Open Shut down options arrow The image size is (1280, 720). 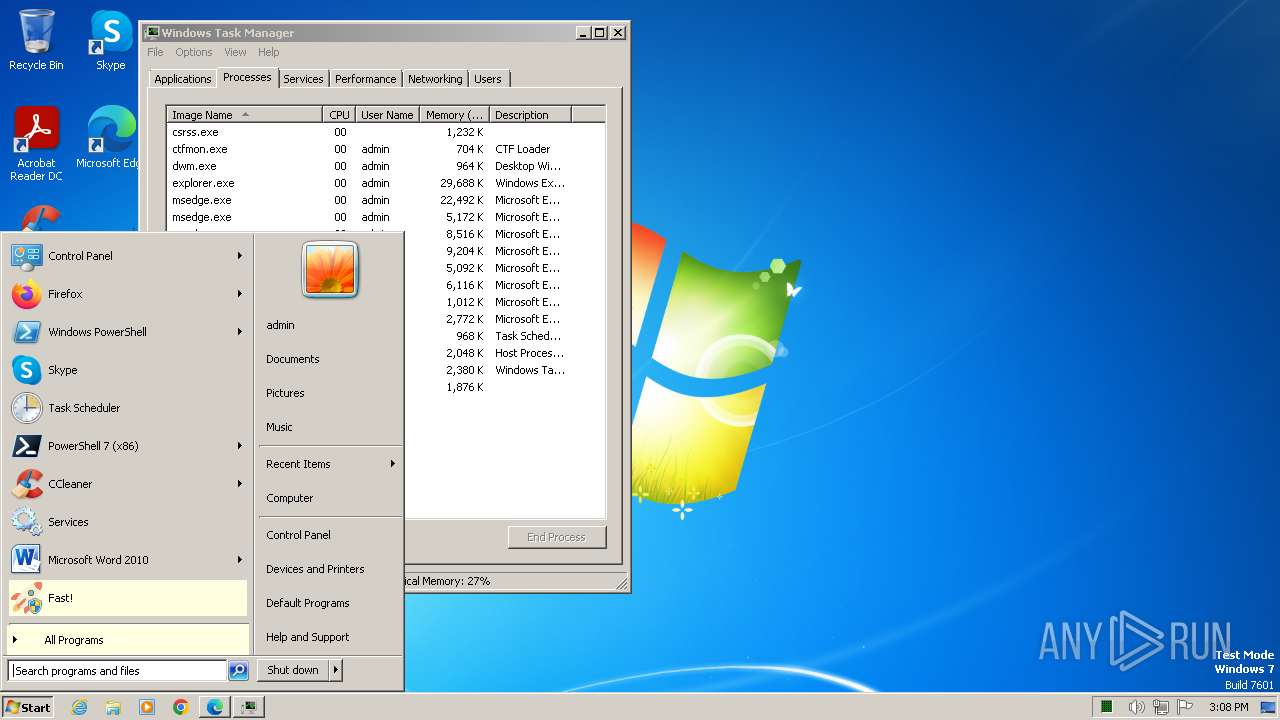coord(336,670)
